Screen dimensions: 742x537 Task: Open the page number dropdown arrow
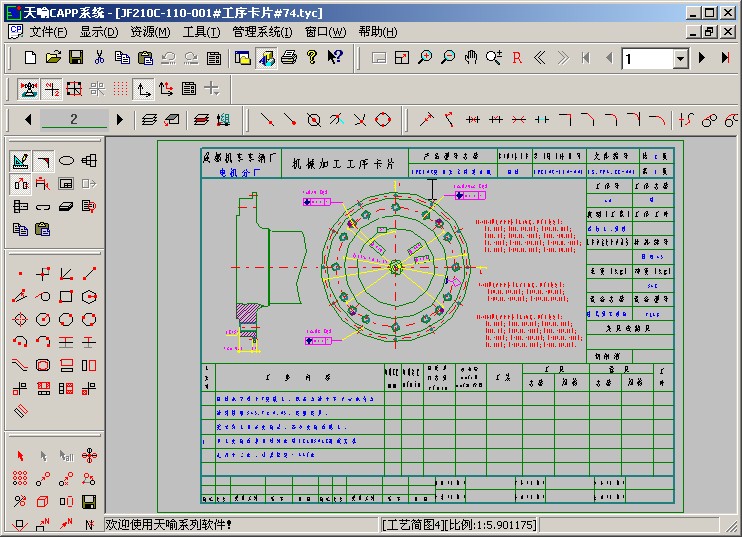tap(680, 59)
